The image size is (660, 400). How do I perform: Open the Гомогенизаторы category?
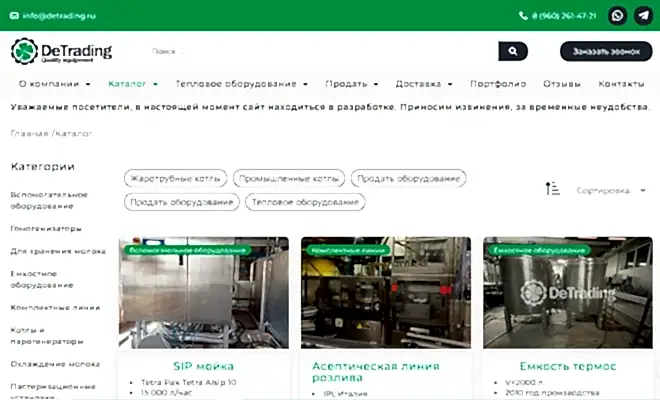(x=46, y=229)
